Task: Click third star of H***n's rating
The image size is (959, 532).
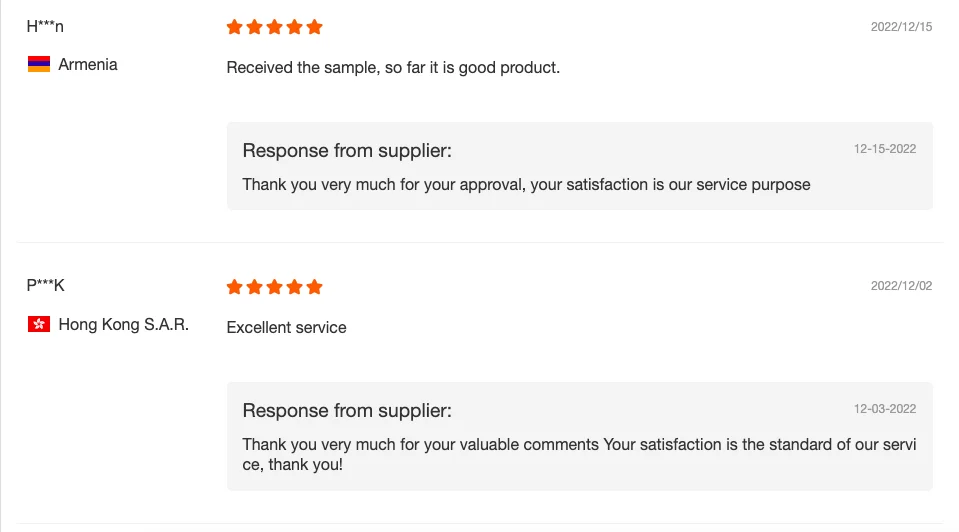Action: tap(275, 27)
